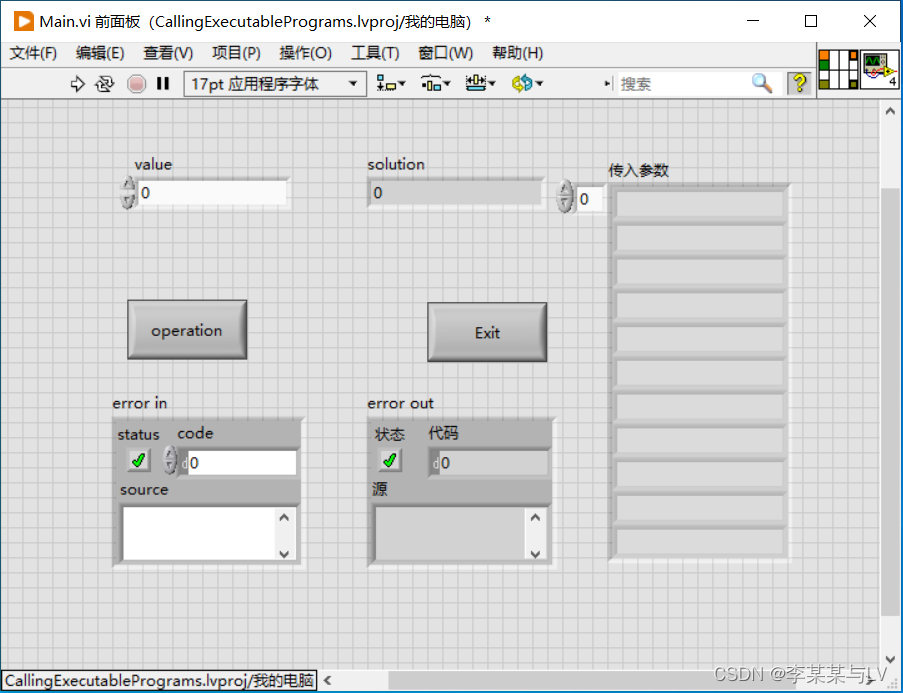Toggle the error out 状态 indicator
Screen dimensions: 903x693
click(389, 460)
